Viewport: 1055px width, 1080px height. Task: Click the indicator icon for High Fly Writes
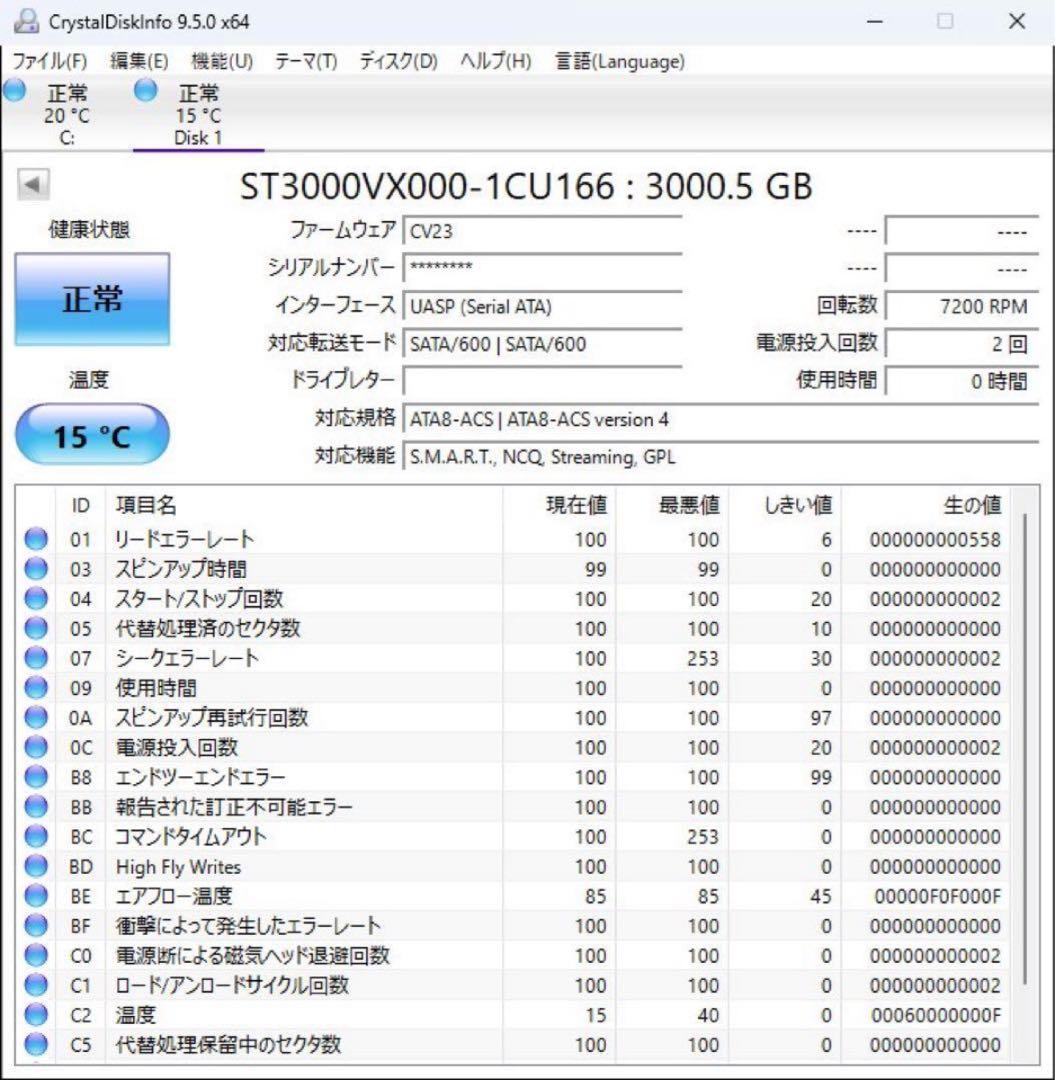pyautogui.click(x=36, y=866)
